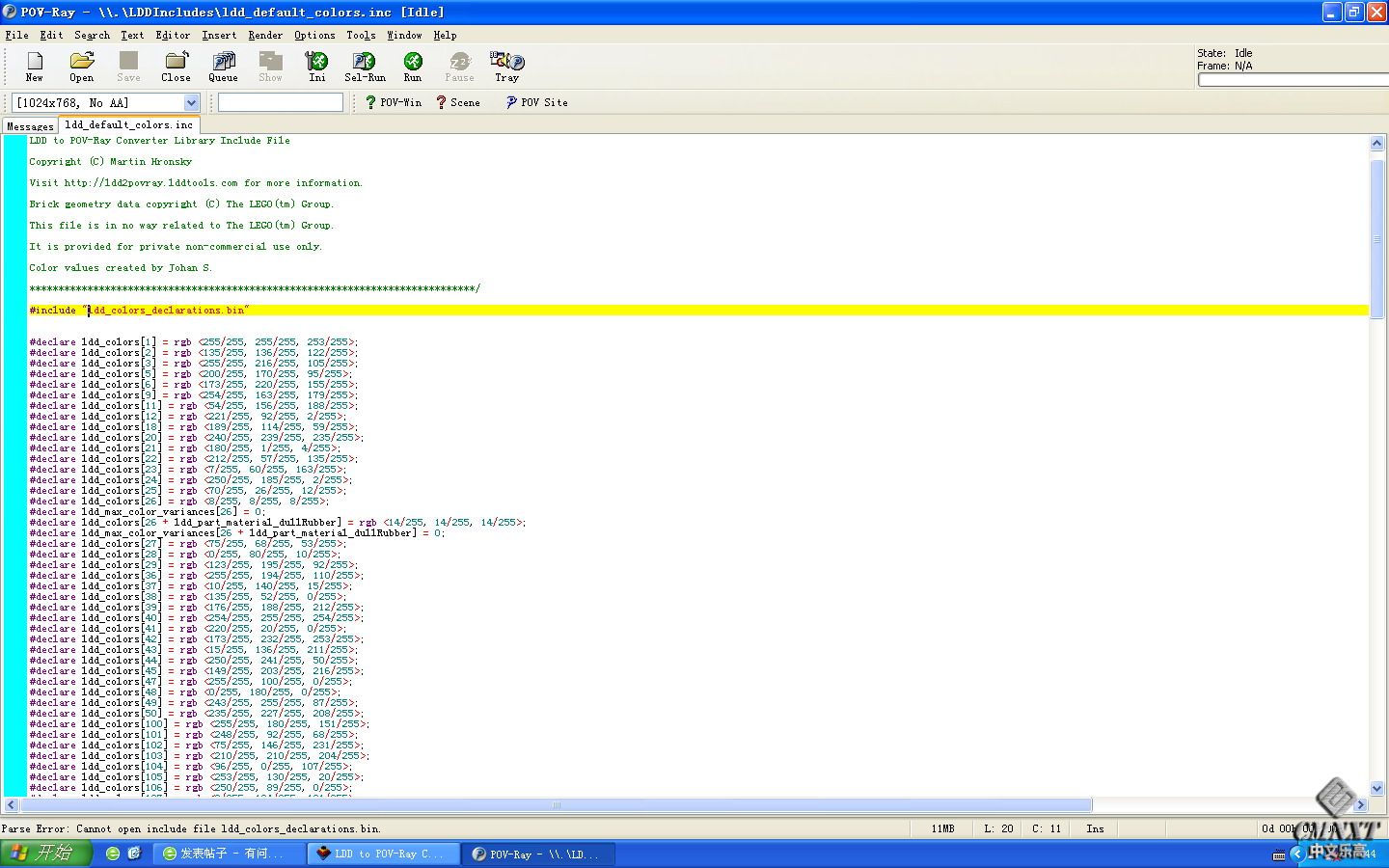Open LDD to POV-Ray Converter taskbar item

click(382, 854)
